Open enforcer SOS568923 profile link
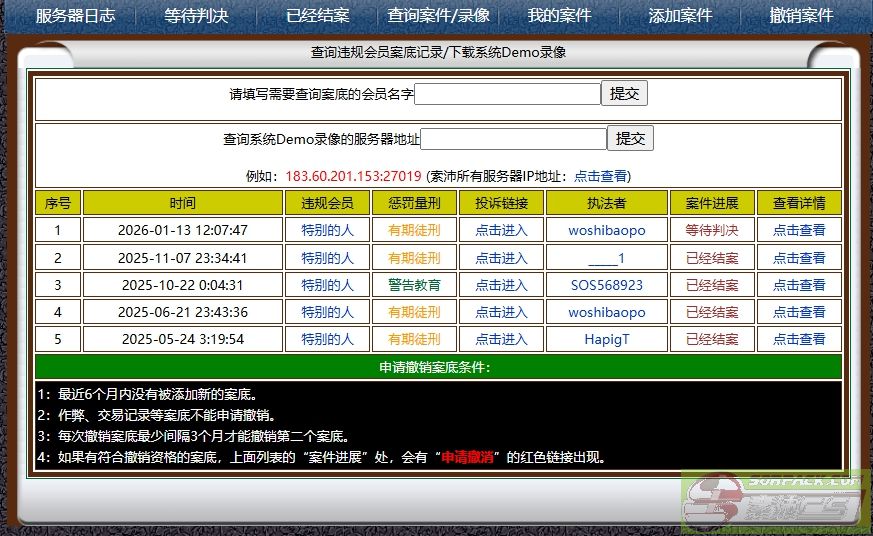The width and height of the screenshot is (873, 536). coord(606,285)
